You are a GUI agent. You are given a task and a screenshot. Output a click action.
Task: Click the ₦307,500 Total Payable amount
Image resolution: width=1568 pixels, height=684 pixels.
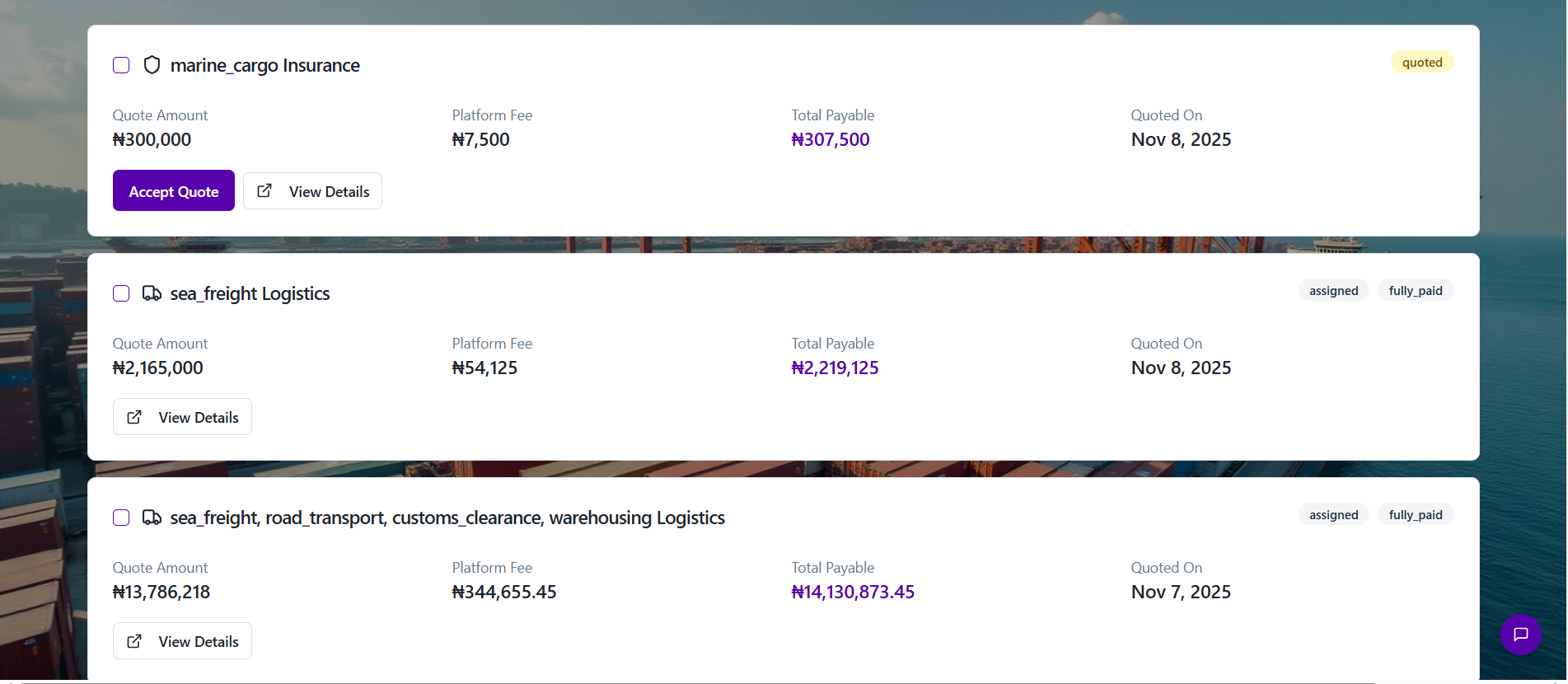pos(830,140)
